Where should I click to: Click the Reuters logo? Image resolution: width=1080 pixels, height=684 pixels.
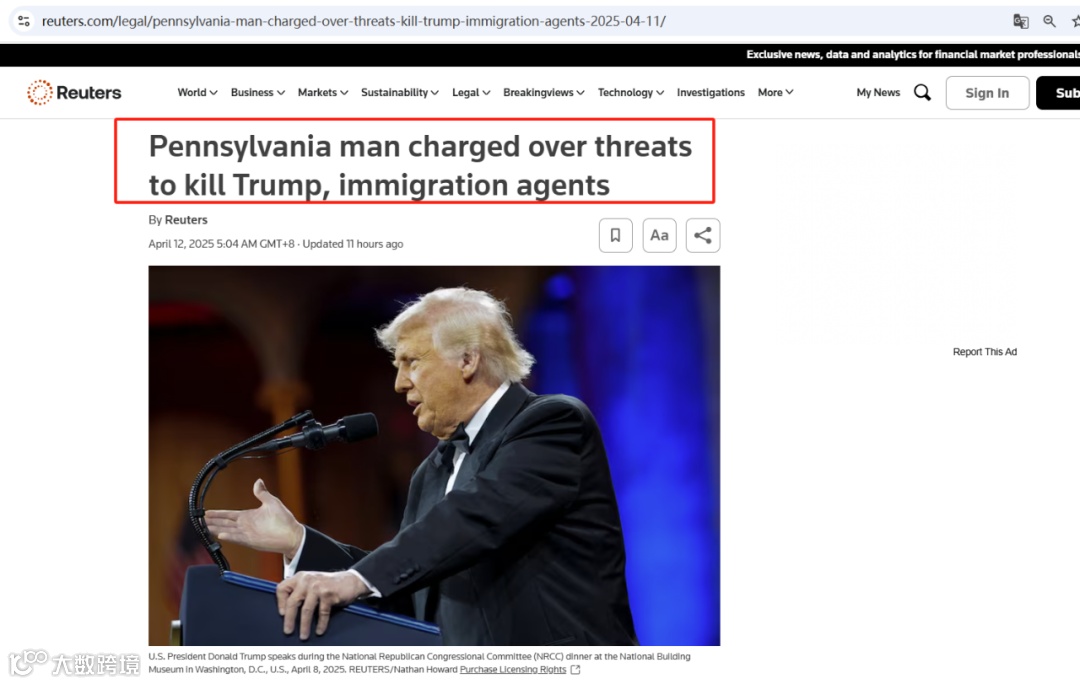click(x=74, y=92)
